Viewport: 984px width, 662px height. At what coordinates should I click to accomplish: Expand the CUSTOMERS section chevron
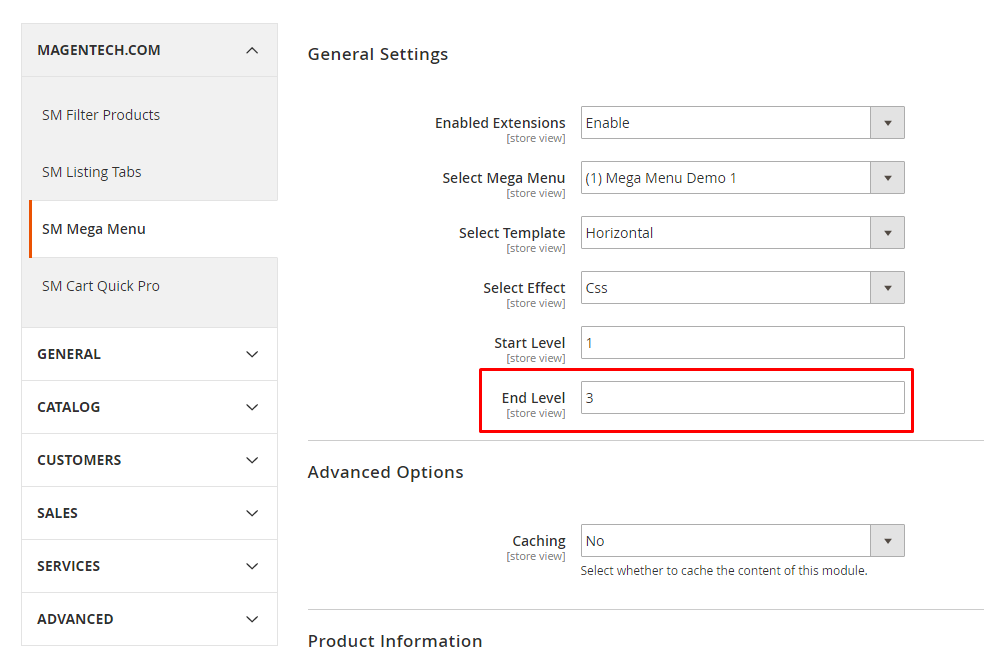(x=252, y=460)
